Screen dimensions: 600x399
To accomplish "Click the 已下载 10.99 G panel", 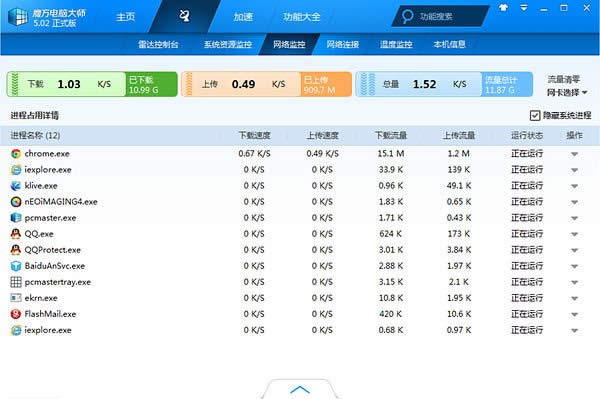I will [151, 84].
